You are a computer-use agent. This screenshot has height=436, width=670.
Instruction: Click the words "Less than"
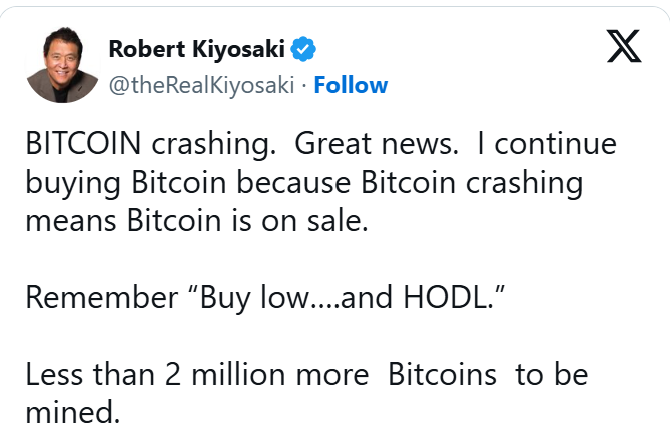click(x=85, y=374)
